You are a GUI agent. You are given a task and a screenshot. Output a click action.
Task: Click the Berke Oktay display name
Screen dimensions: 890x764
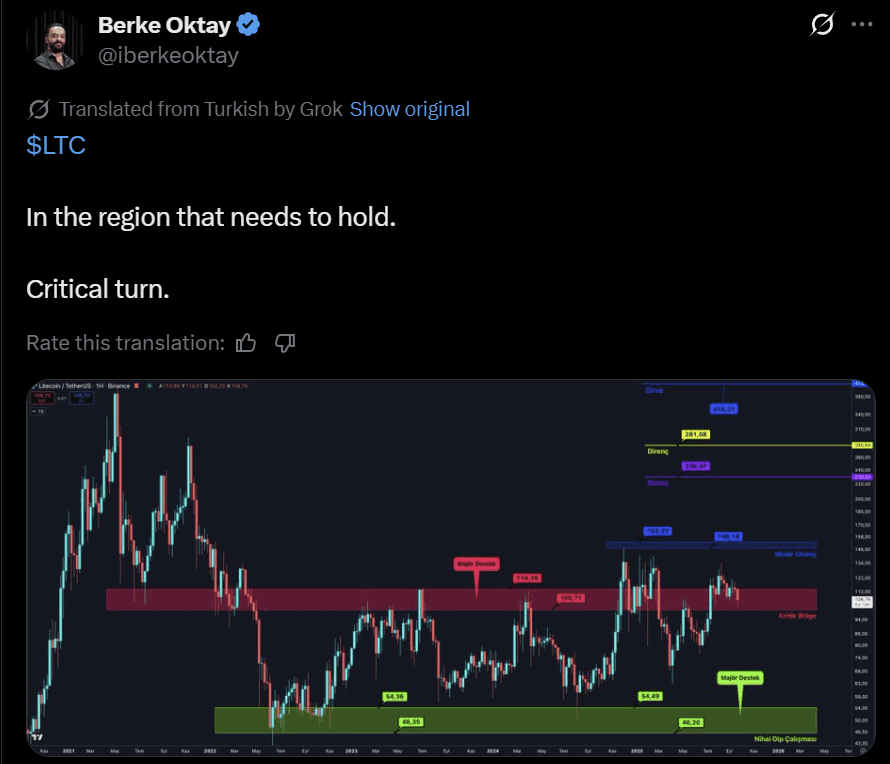164,24
